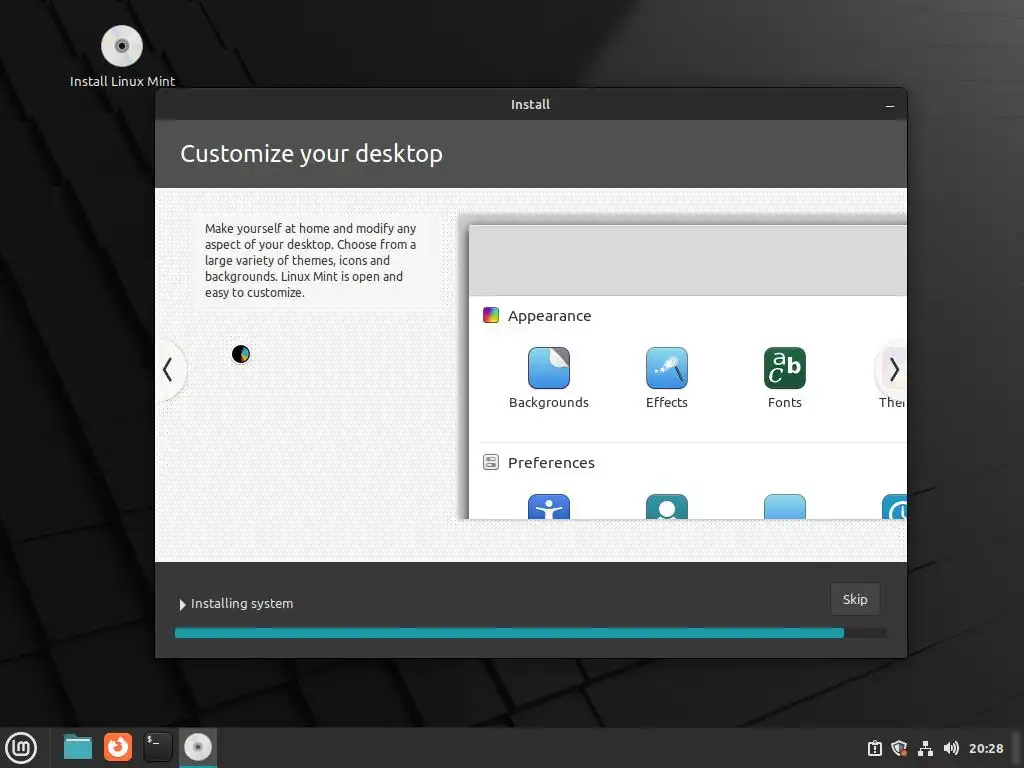The height and width of the screenshot is (768, 1024).
Task: Open the Install Linux Mint desktop icon
Action: pos(122,56)
